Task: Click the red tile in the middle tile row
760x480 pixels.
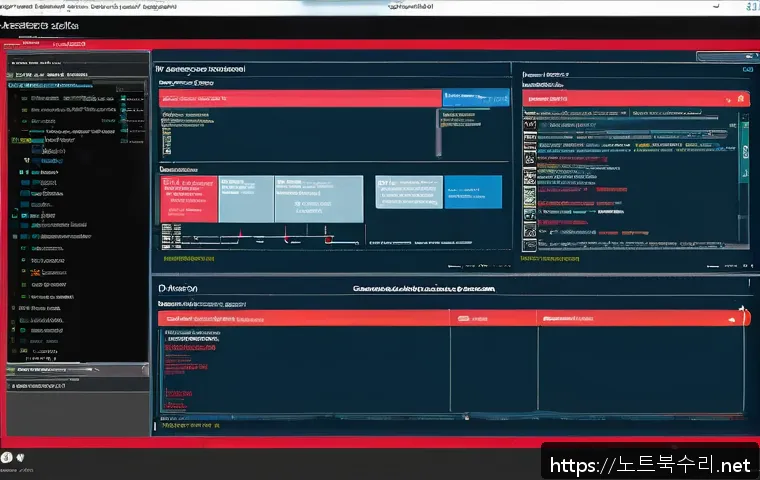Action: (188, 199)
